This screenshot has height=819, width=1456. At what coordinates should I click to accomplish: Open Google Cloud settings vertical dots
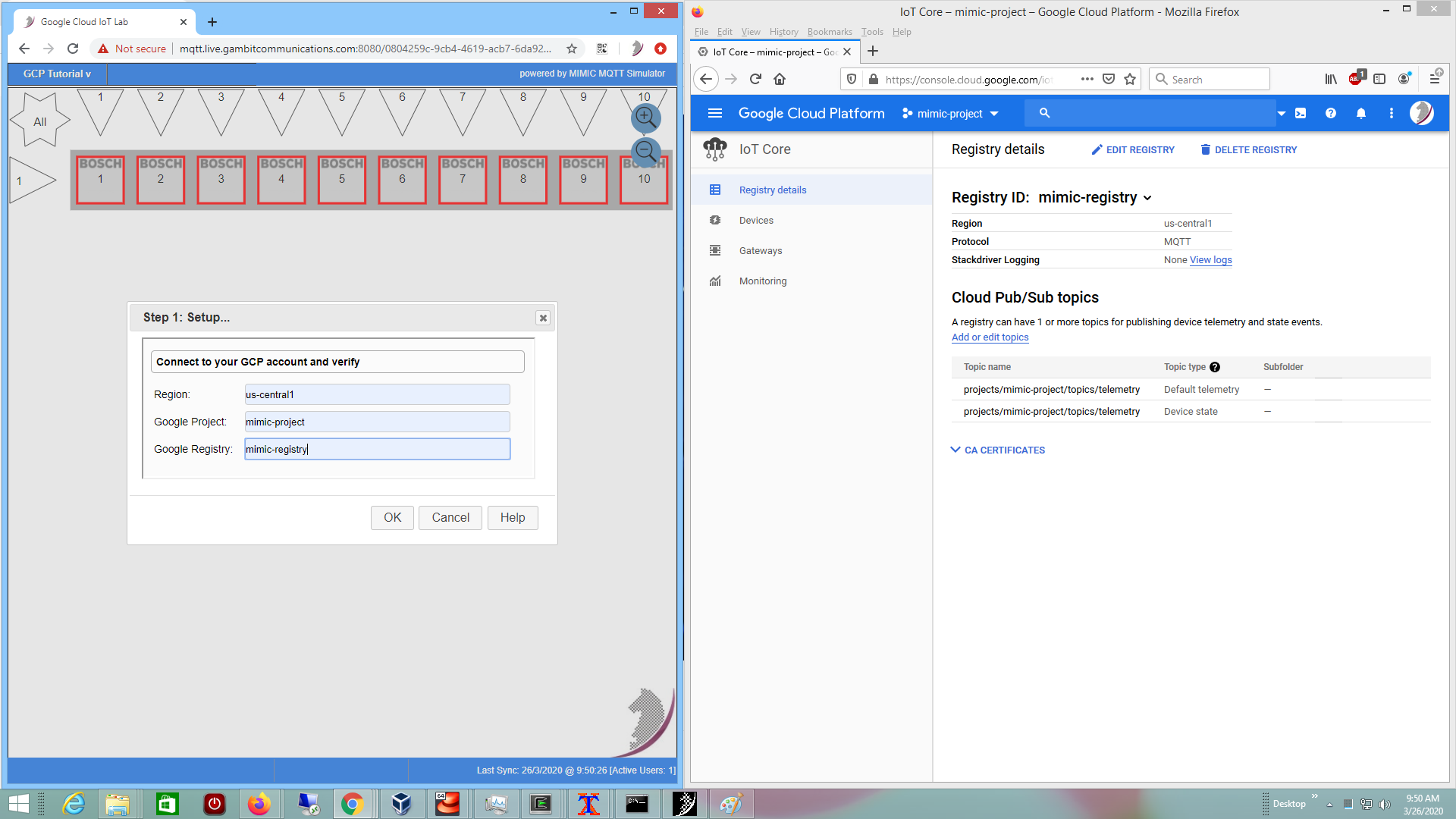[x=1391, y=113]
